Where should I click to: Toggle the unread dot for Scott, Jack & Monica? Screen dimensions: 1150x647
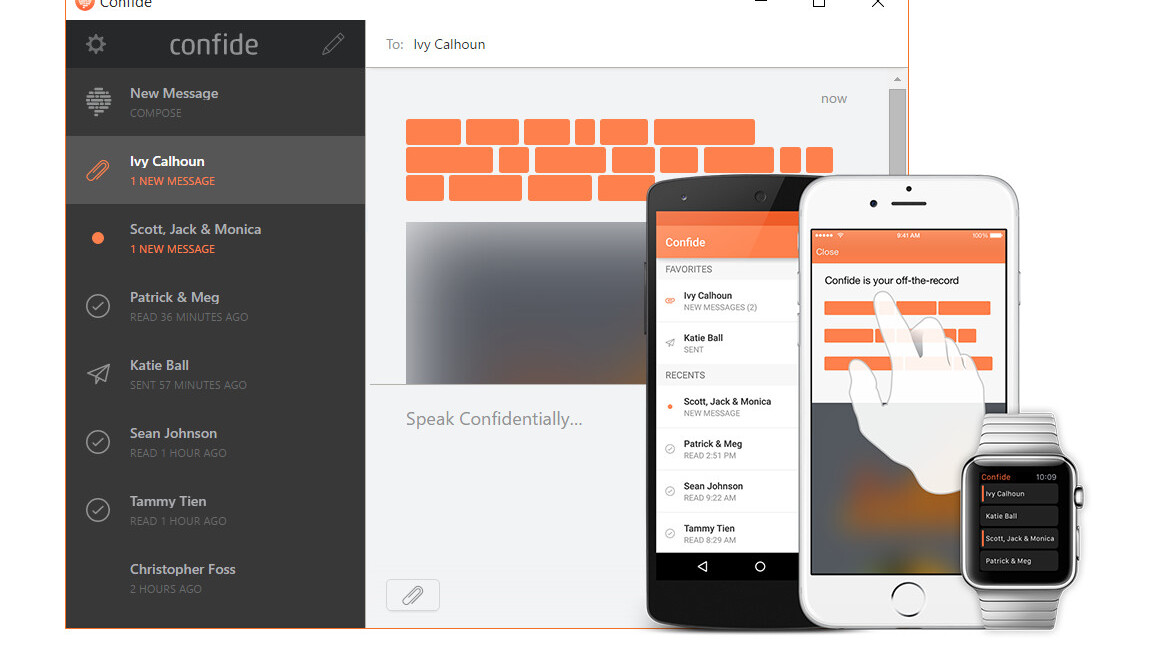tap(97, 238)
